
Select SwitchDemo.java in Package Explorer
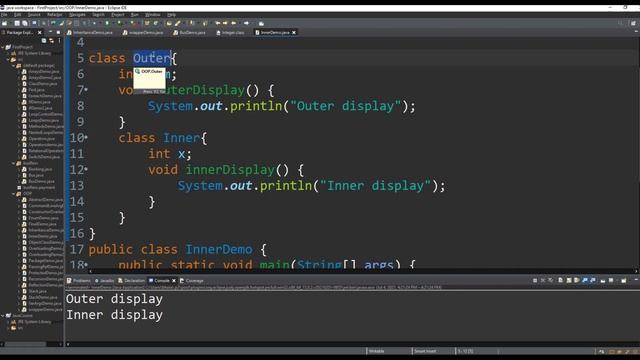point(44,157)
